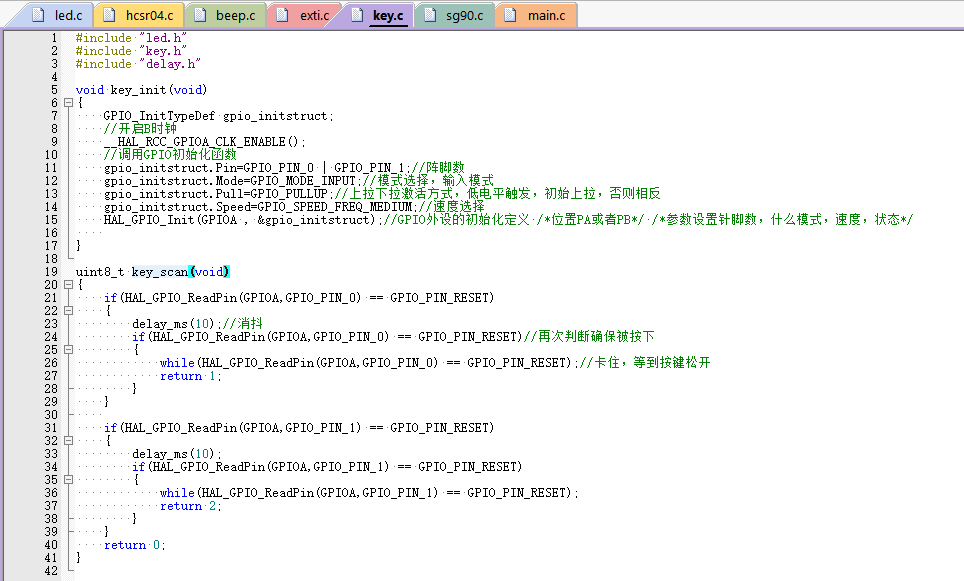Collapse the inner if block at line 25

68,349
